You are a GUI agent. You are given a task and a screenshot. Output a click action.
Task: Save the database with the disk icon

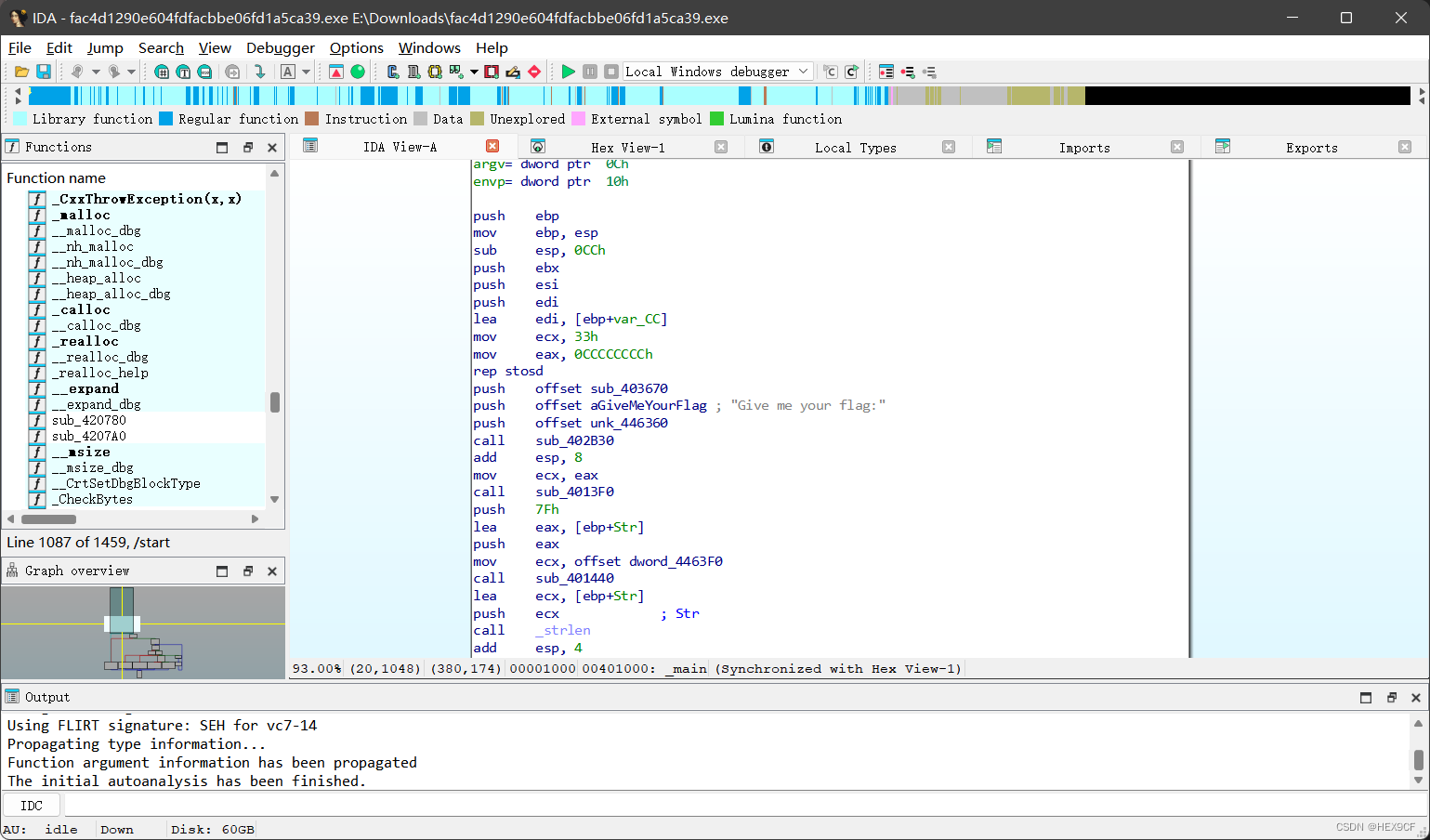pos(45,72)
